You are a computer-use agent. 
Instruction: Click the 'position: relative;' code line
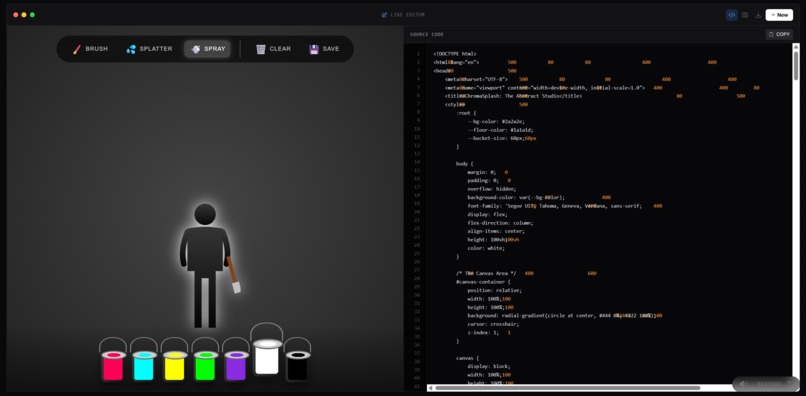tap(494, 290)
